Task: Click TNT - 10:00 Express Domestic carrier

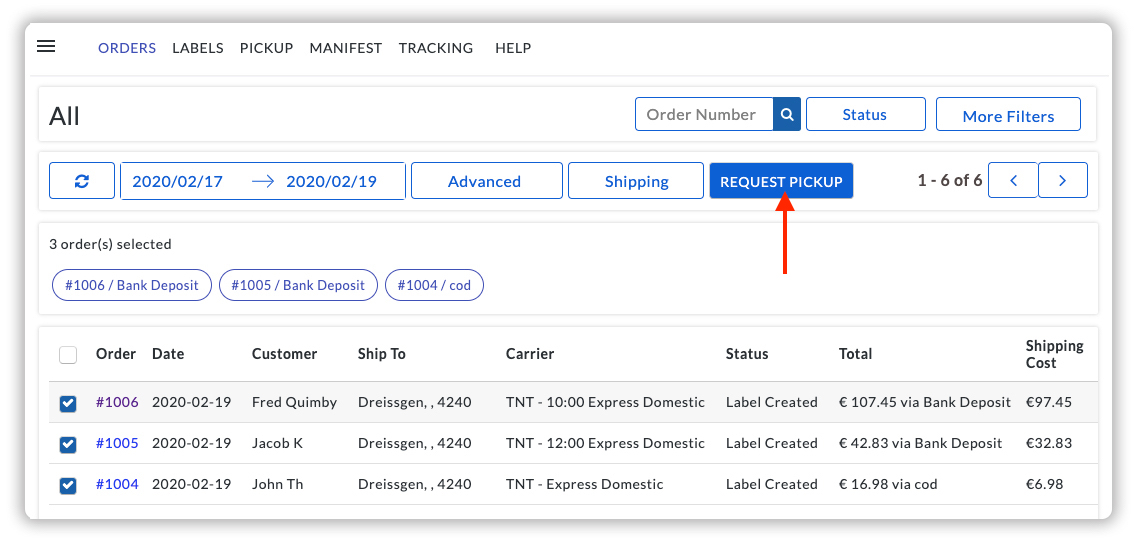Action: [605, 402]
